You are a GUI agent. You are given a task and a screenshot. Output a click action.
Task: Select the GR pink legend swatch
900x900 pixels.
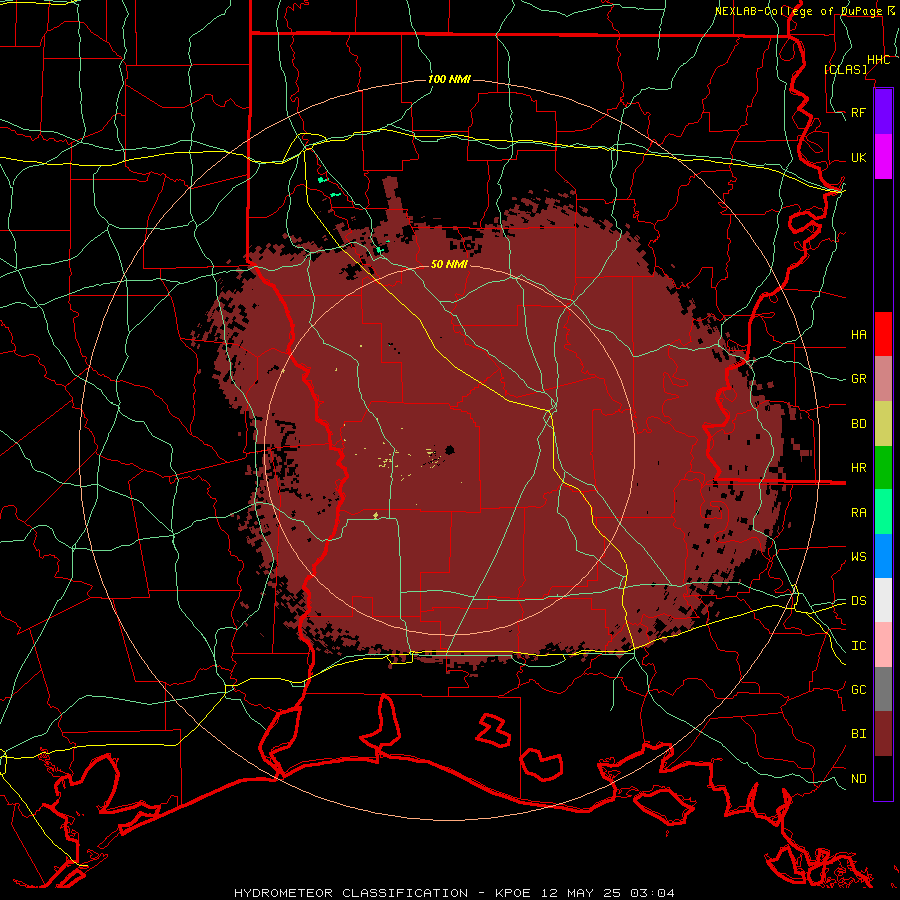(883, 379)
